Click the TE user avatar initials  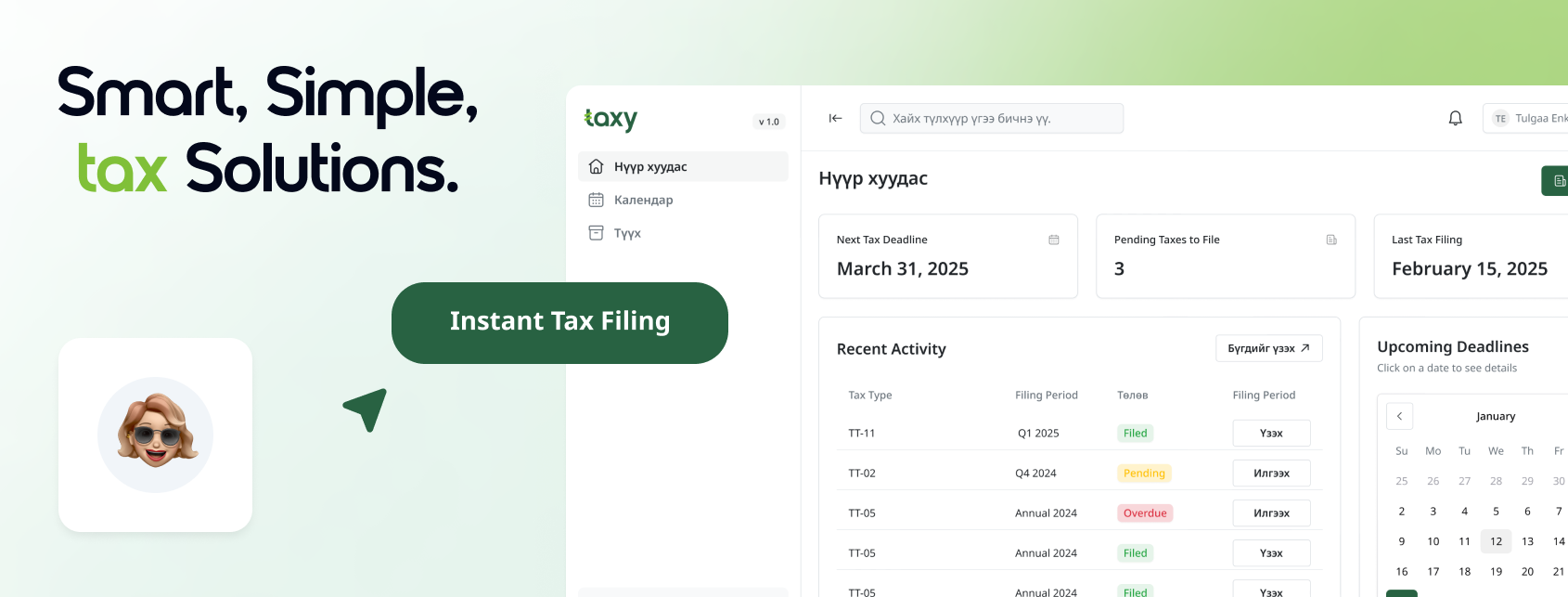[x=1500, y=119]
